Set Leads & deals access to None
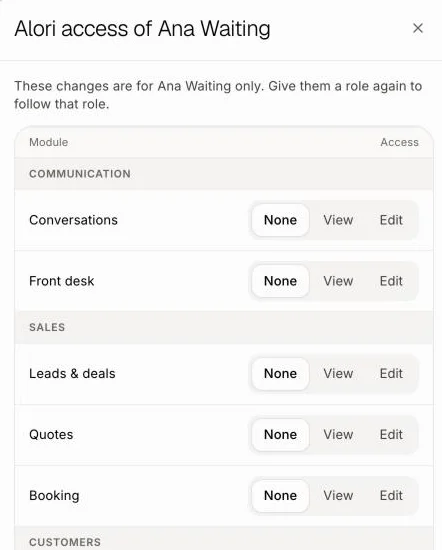This screenshot has height=550, width=442. (280, 374)
